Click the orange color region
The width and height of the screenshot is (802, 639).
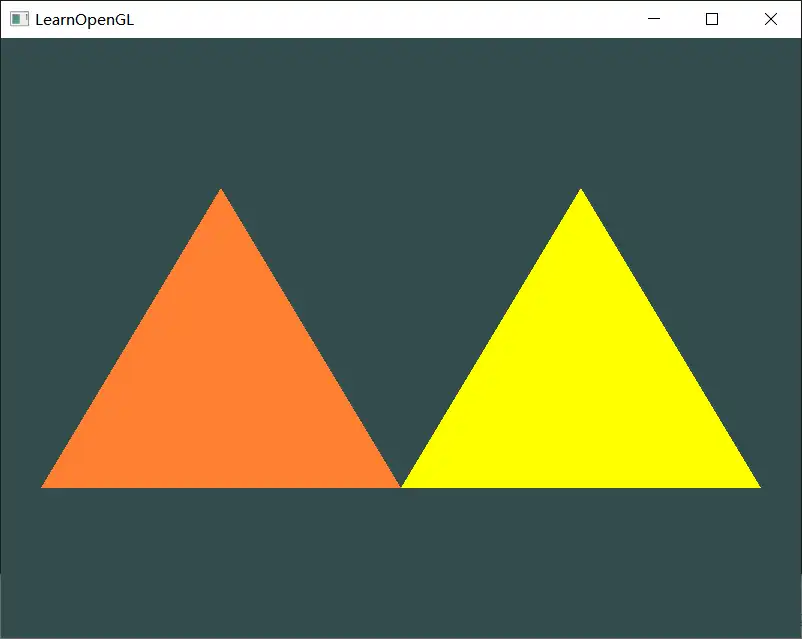(220, 400)
